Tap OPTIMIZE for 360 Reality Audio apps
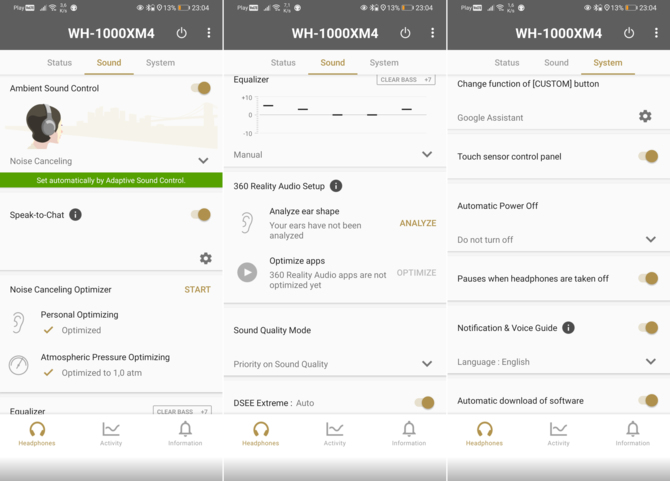670x481 pixels. coord(417,273)
